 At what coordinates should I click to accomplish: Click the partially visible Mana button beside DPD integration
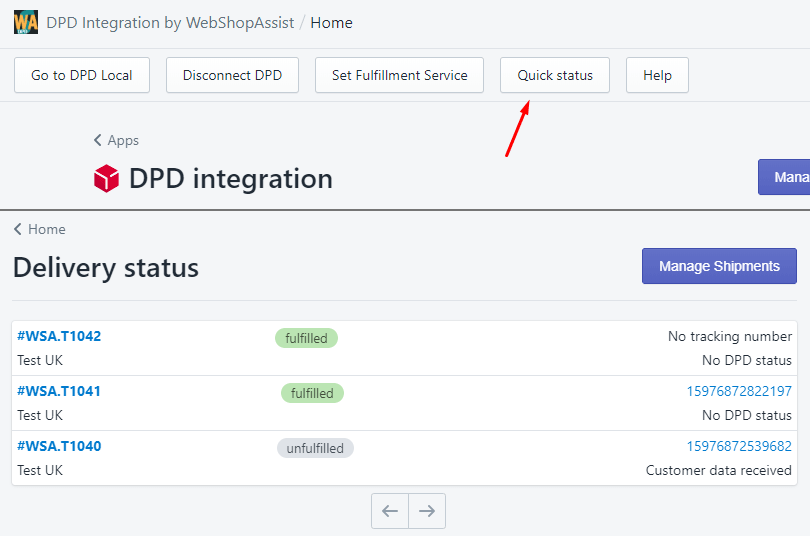click(784, 177)
